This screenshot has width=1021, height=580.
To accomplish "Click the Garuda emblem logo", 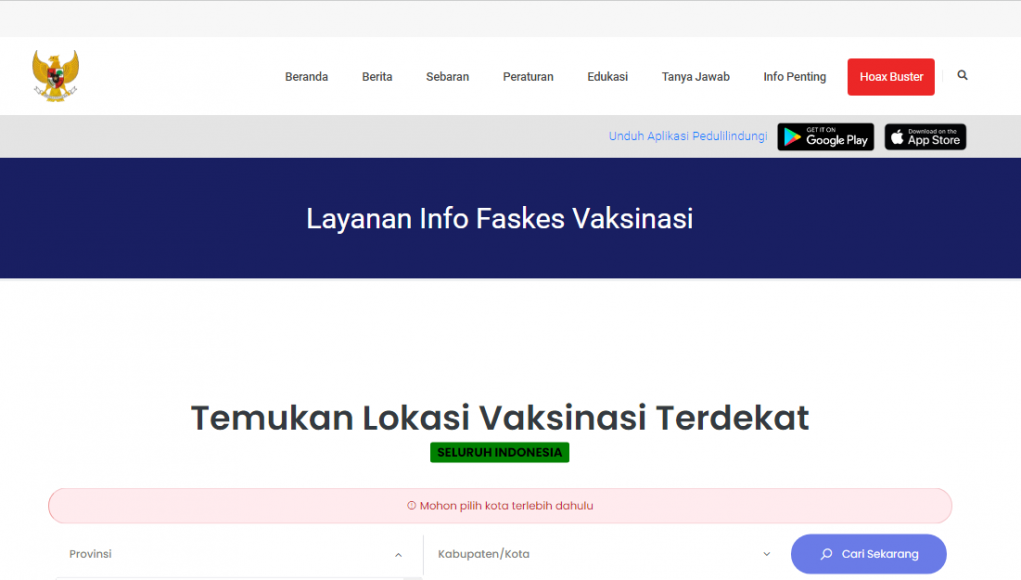I will [55, 76].
